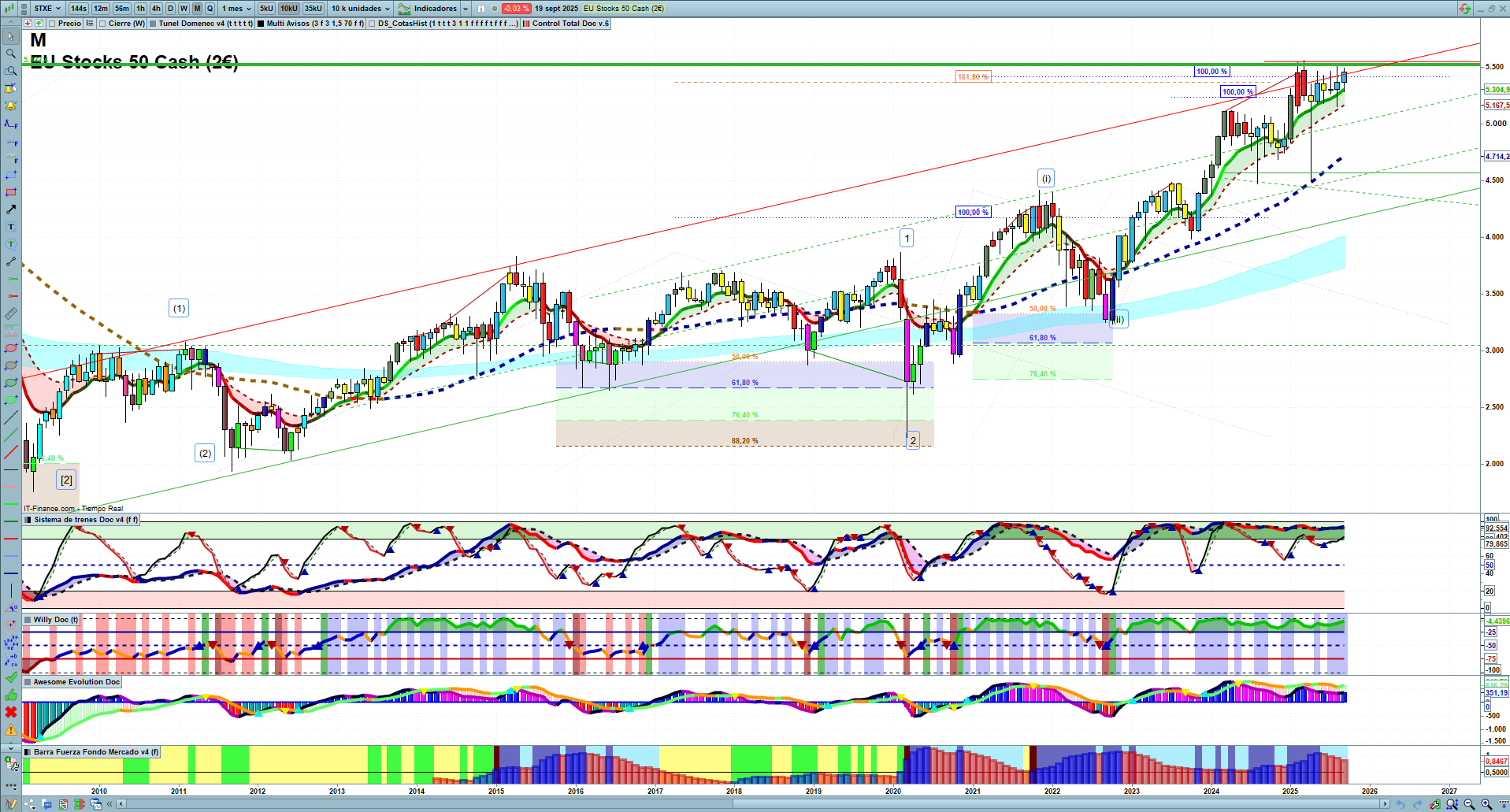Open the '10 k unidades' dropdown

pos(362,9)
